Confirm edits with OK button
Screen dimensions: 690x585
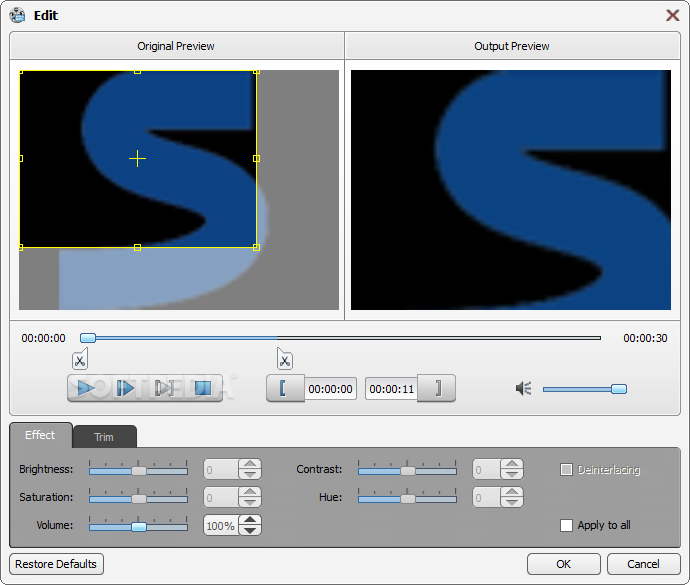coord(564,564)
